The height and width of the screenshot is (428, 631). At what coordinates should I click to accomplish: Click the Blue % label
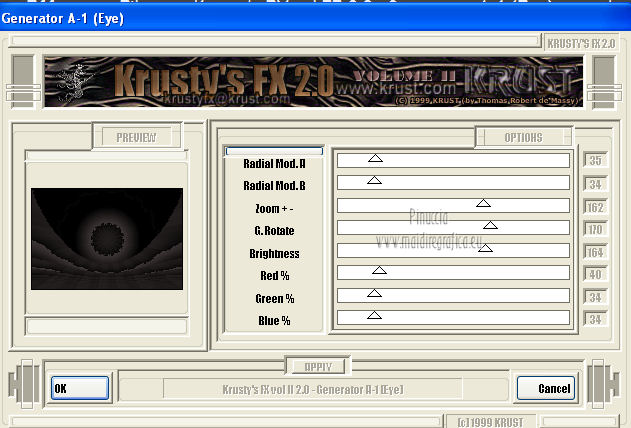(x=274, y=321)
